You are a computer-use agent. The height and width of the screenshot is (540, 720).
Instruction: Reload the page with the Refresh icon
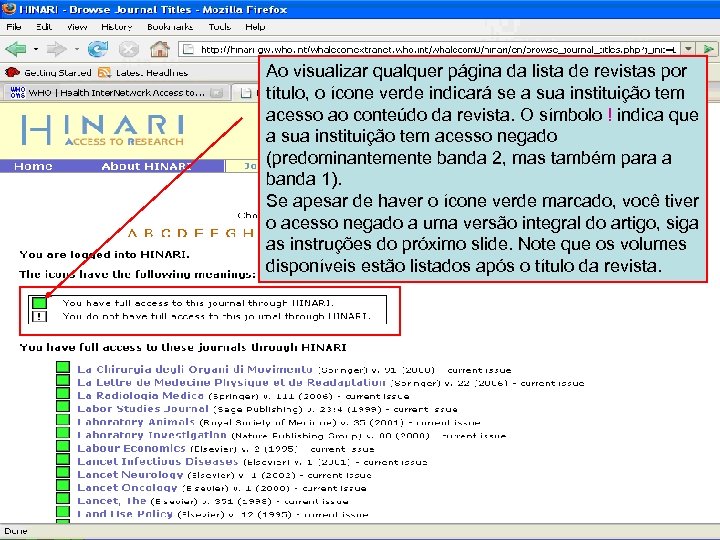98,49
